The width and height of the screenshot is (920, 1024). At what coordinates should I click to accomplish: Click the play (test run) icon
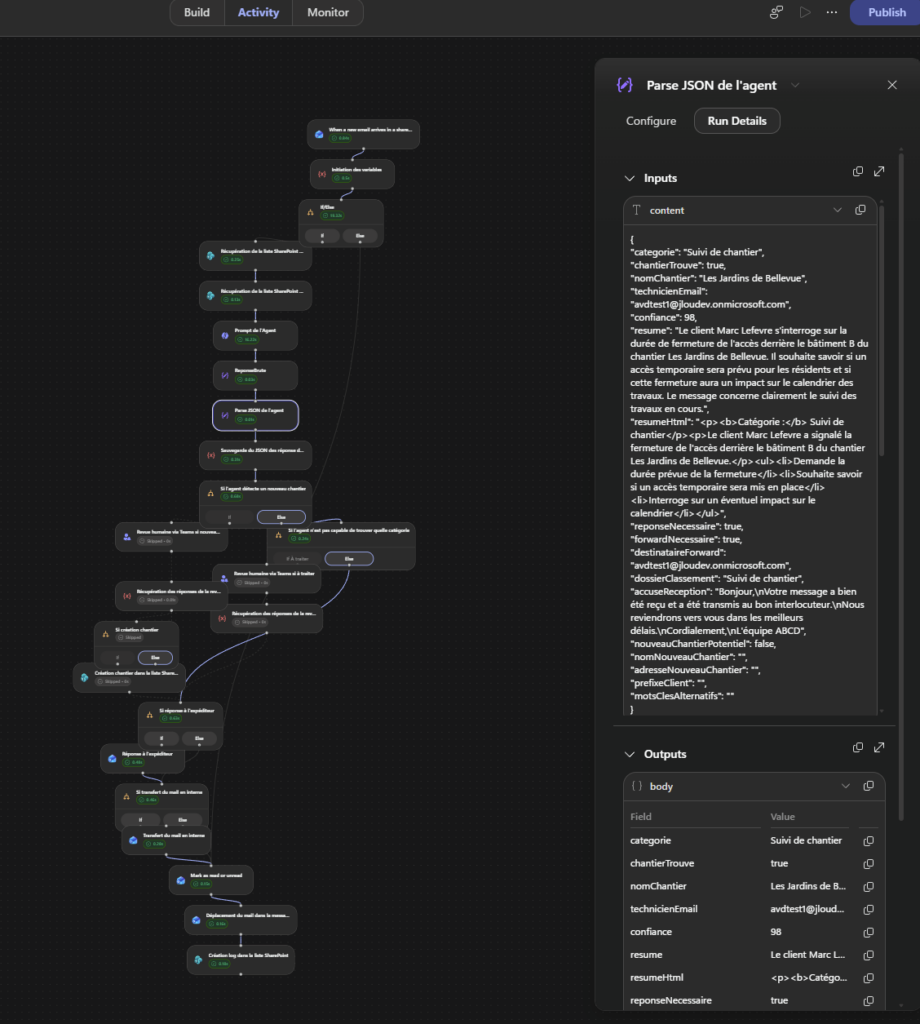[x=805, y=12]
